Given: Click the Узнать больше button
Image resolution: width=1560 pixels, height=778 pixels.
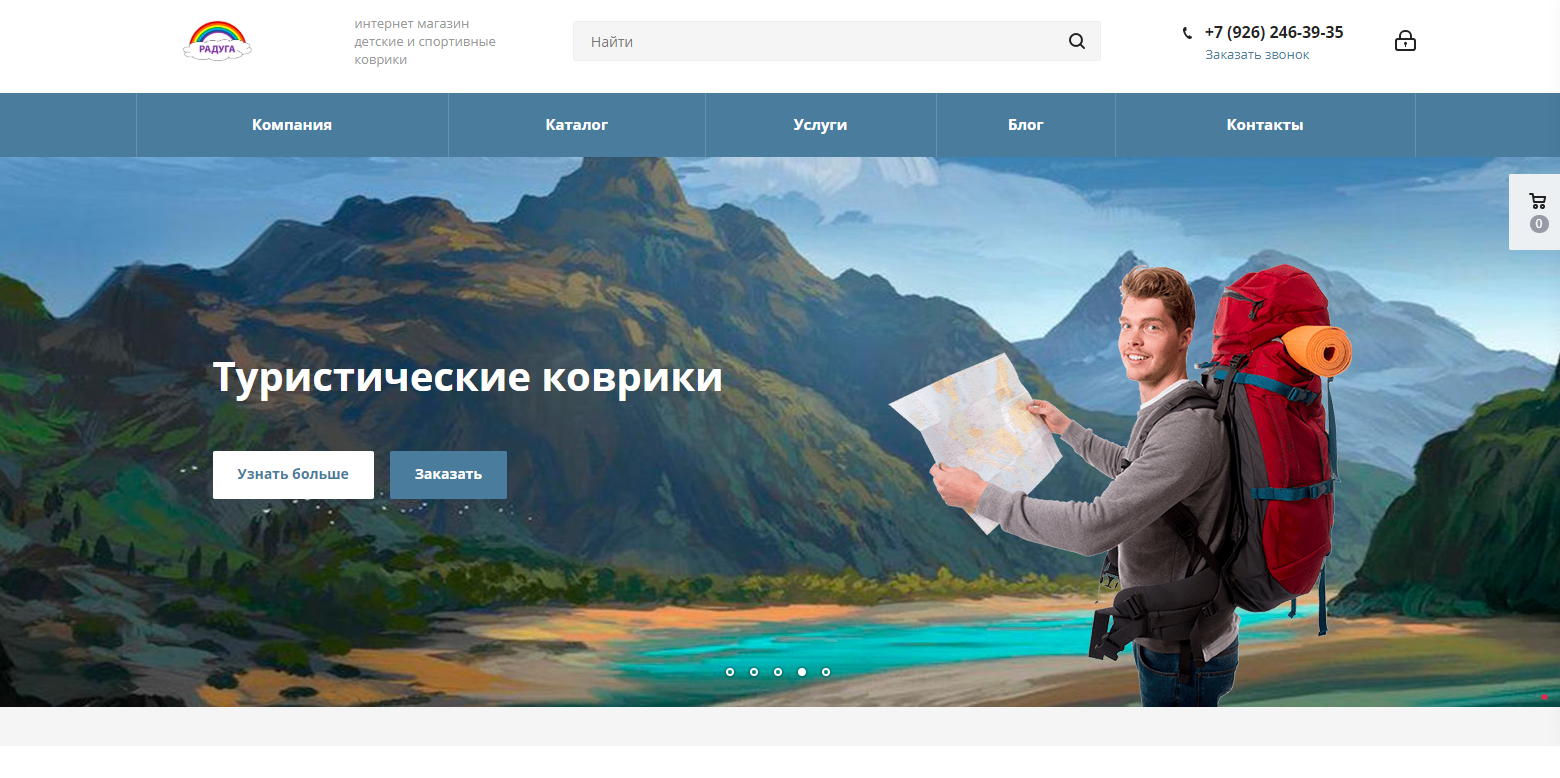Looking at the screenshot, I should click(x=293, y=474).
